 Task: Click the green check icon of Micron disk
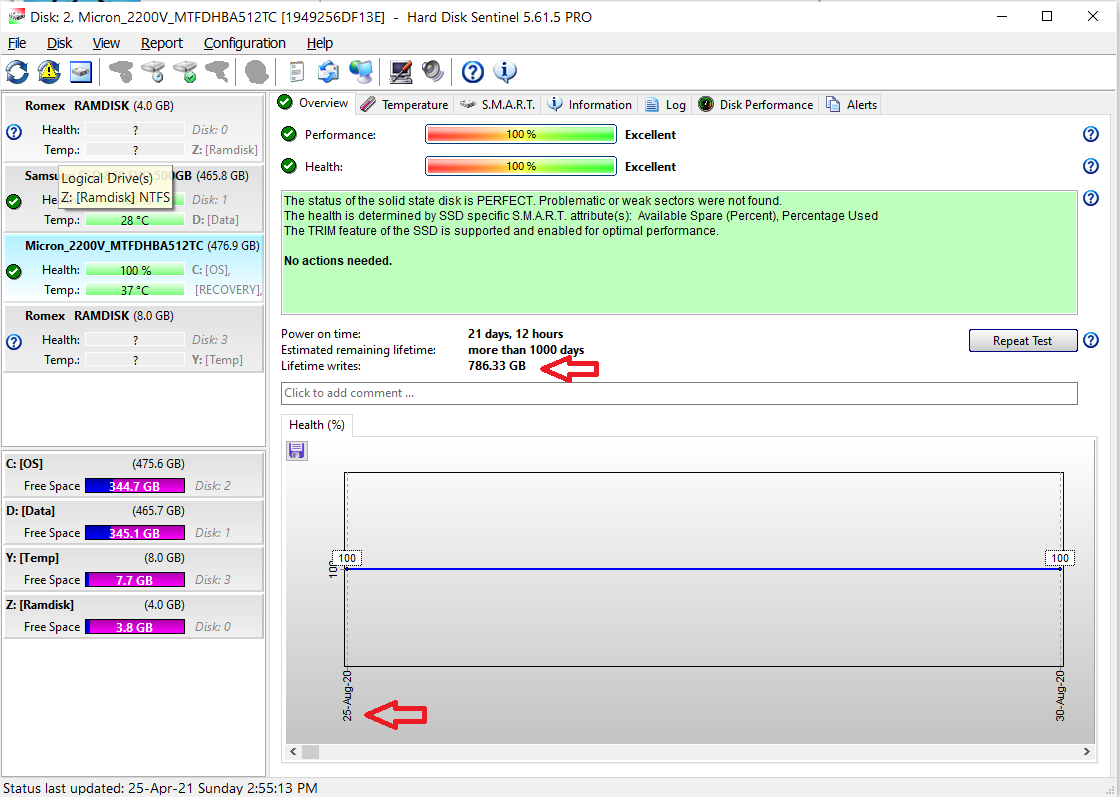coord(14,271)
